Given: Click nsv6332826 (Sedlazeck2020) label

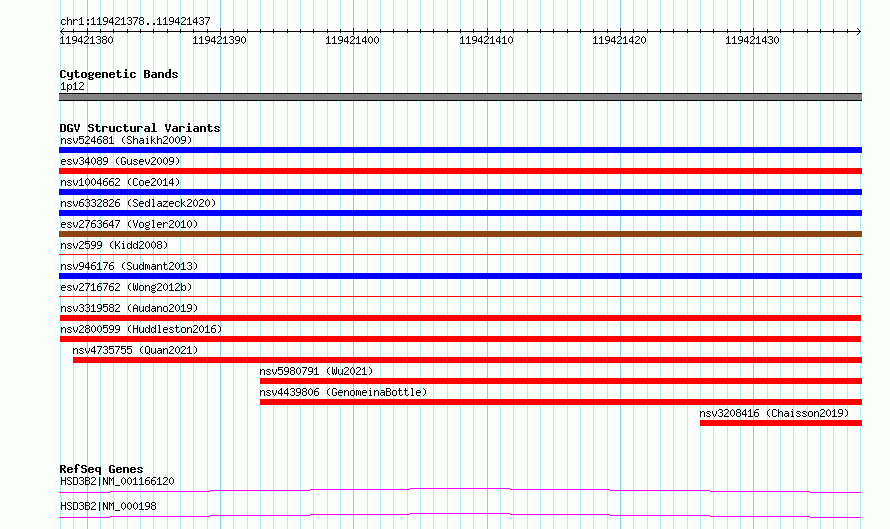Looking at the screenshot, I should click(138, 203).
